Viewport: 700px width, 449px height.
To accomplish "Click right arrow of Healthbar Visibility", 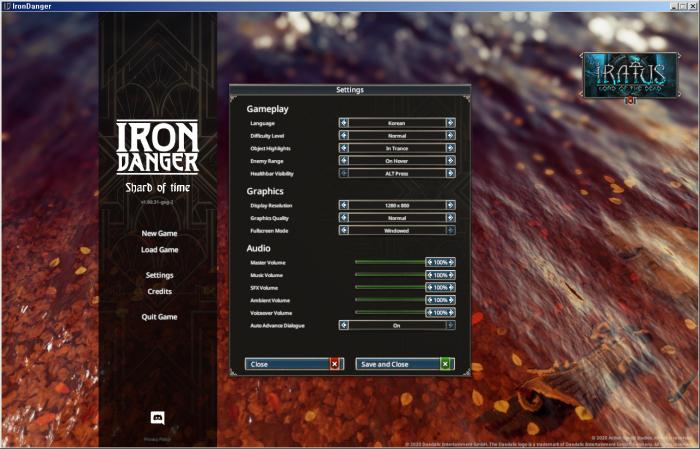I will pyautogui.click(x=450, y=173).
